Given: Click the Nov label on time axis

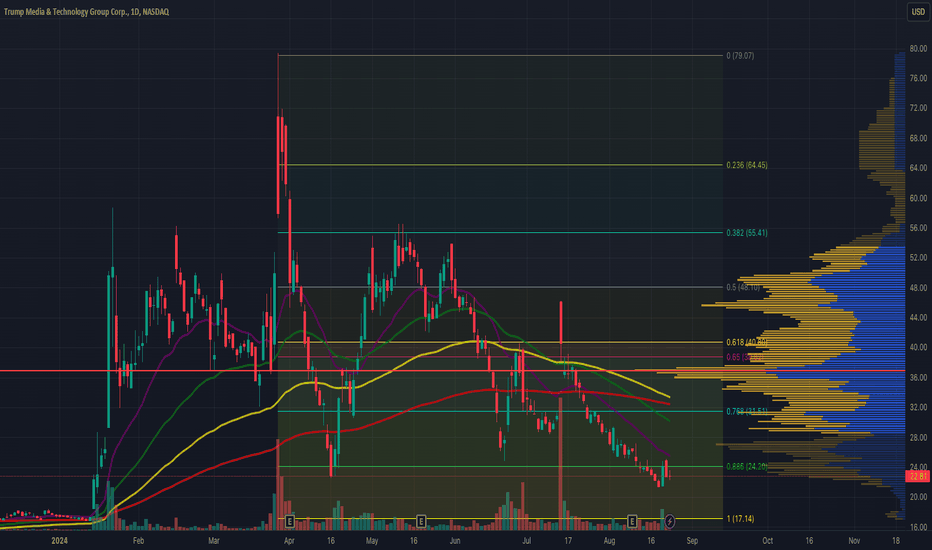Looking at the screenshot, I should point(854,541).
